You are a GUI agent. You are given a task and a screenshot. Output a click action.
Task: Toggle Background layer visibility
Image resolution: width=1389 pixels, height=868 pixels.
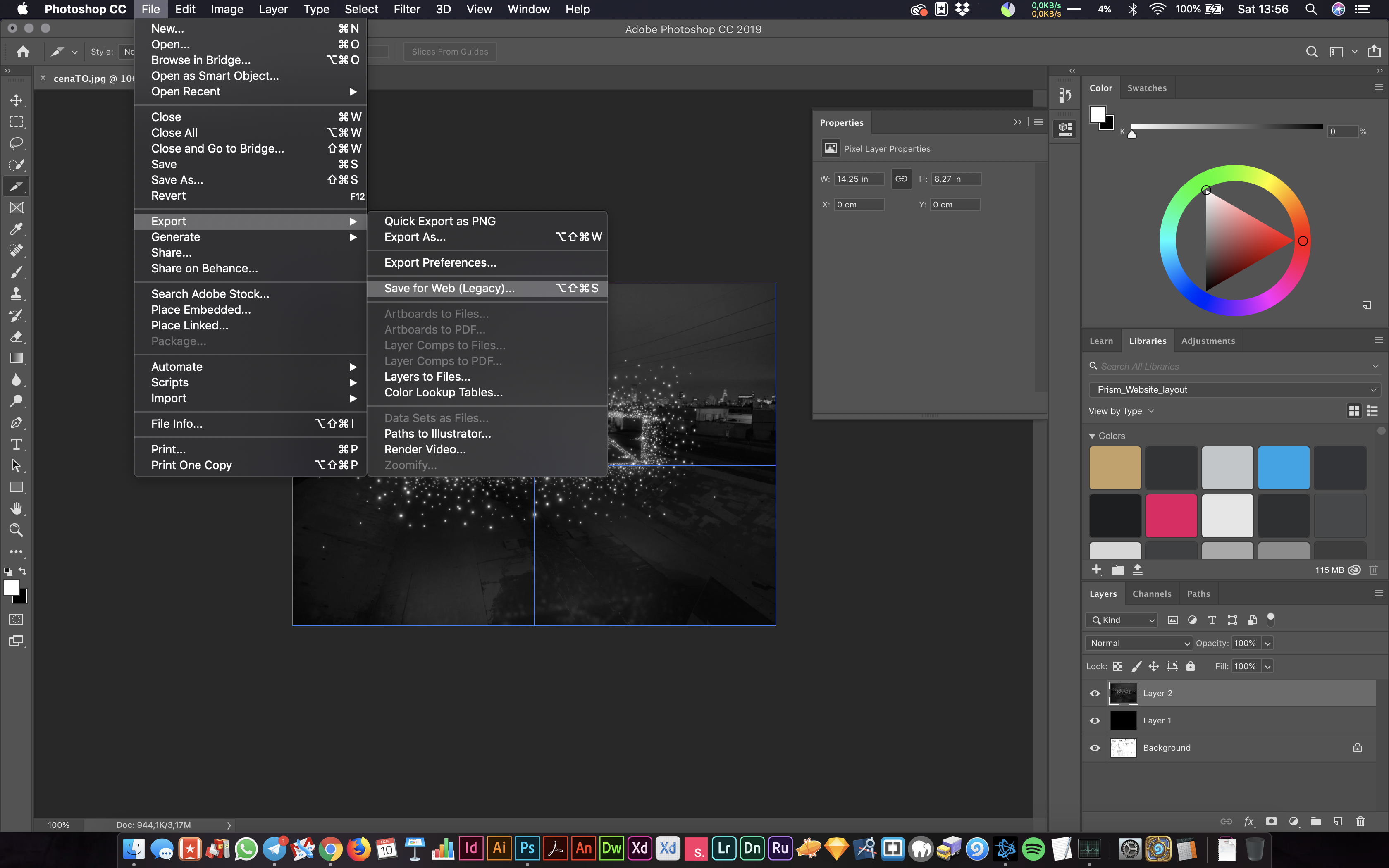[x=1095, y=748]
